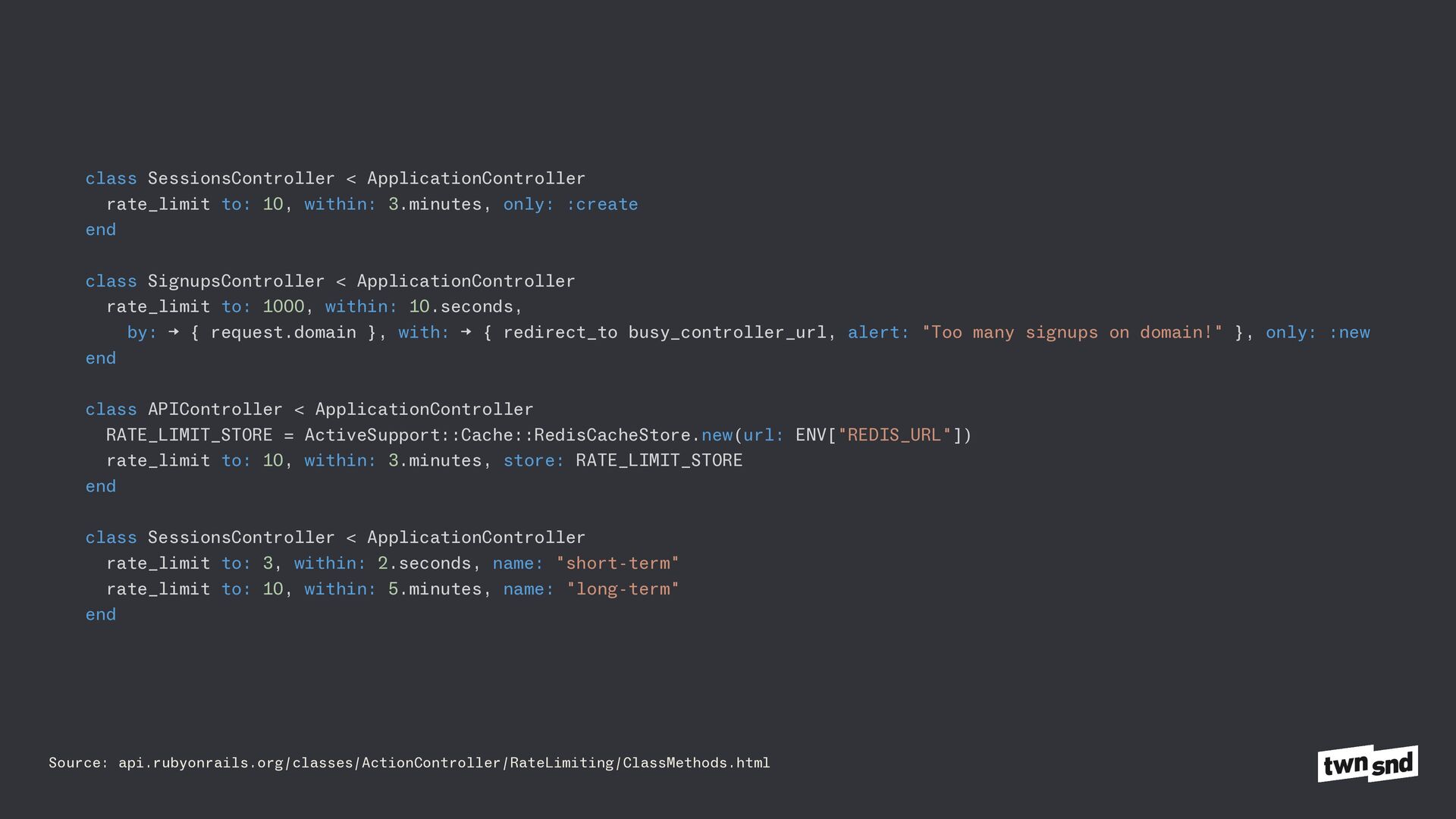
Task: Click the "SignupsController" class name
Action: pyautogui.click(x=236, y=281)
